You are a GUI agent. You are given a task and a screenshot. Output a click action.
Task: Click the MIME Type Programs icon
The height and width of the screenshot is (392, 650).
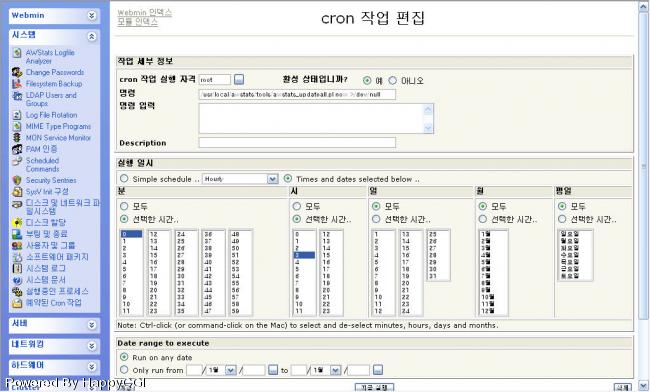tap(17, 126)
